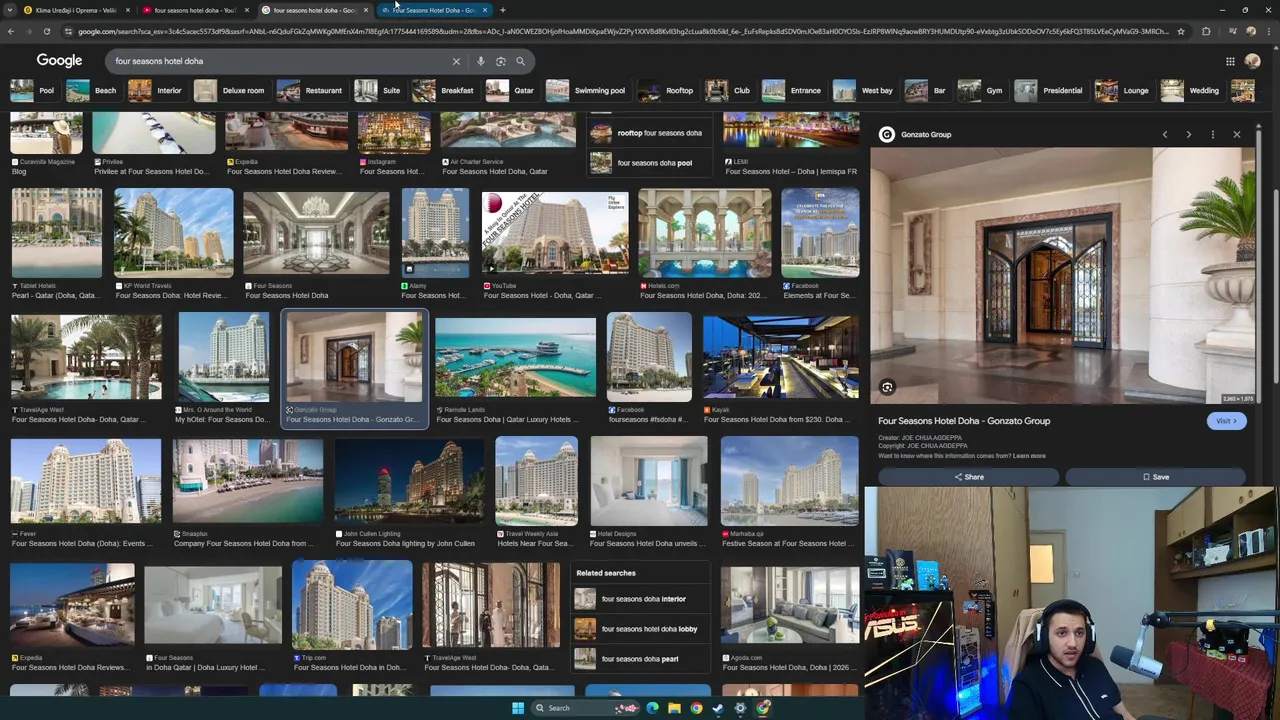1280x720 pixels.
Task: Filter images by Lounge chip
Action: click(1123, 91)
